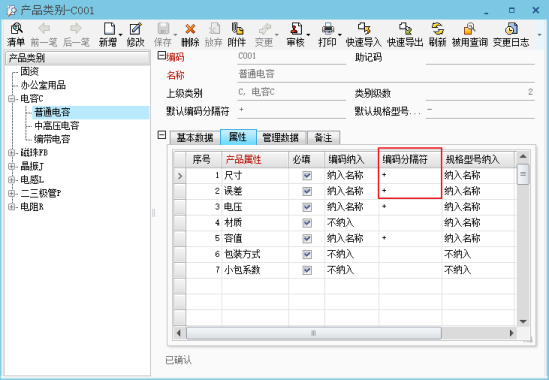The width and height of the screenshot is (549, 380).
Task: Click the 变更 change icon
Action: pyautogui.click(x=265, y=29)
